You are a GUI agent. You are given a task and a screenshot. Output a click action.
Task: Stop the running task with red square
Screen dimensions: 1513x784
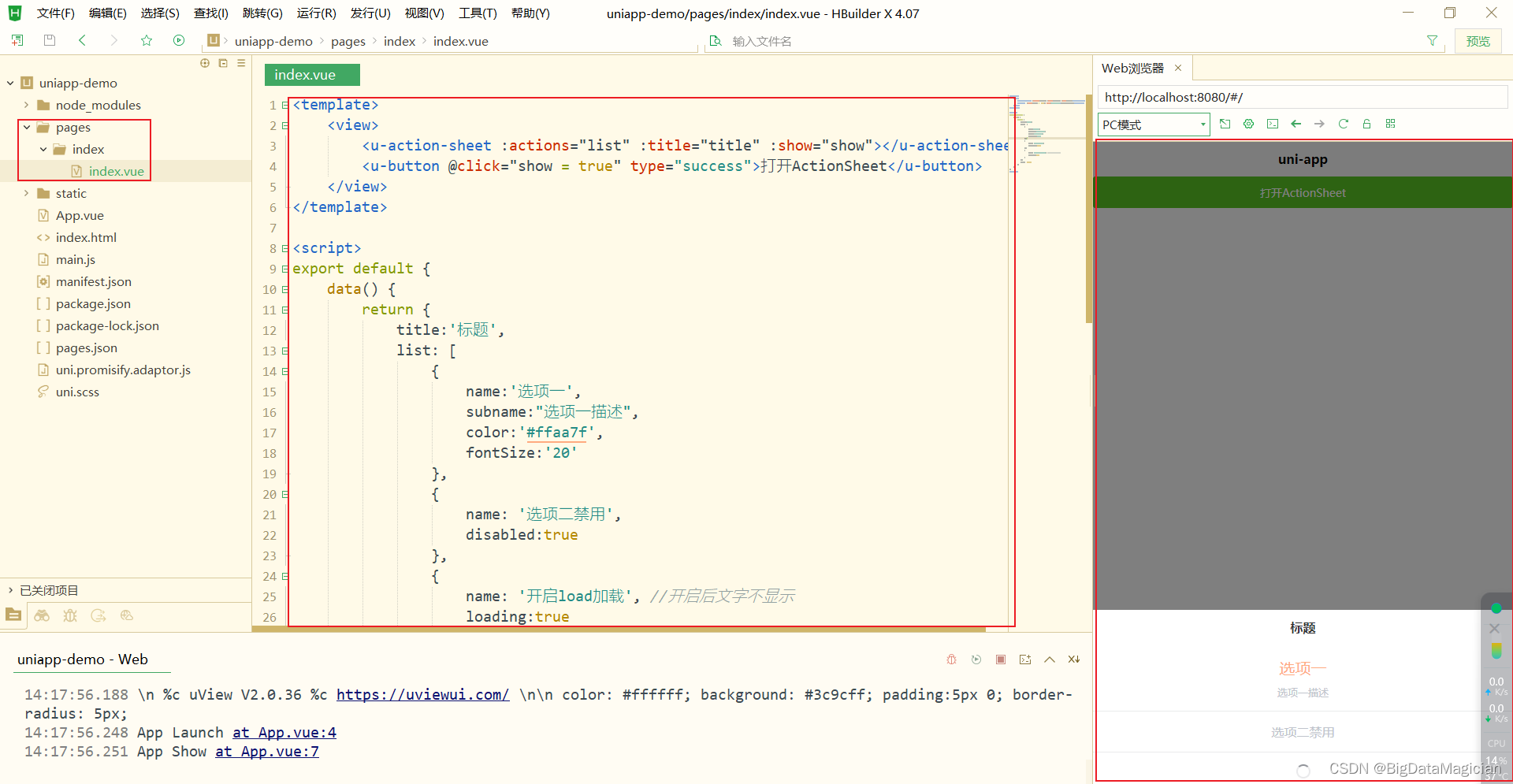(1001, 660)
